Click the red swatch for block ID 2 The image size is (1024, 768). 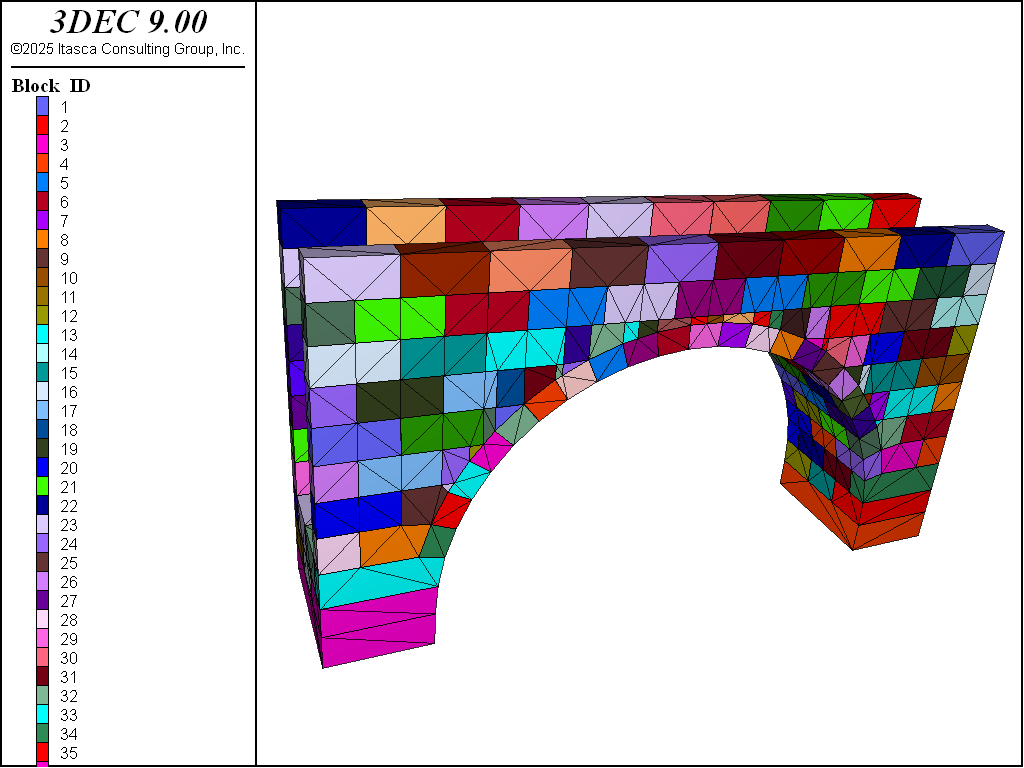[x=42, y=125]
